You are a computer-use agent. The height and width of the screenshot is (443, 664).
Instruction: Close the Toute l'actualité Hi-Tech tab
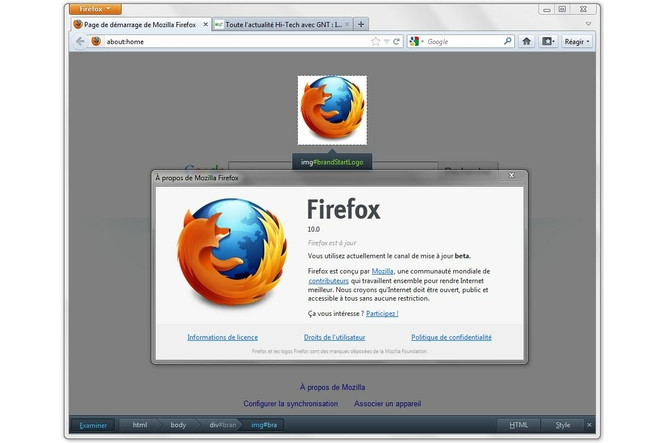click(347, 25)
